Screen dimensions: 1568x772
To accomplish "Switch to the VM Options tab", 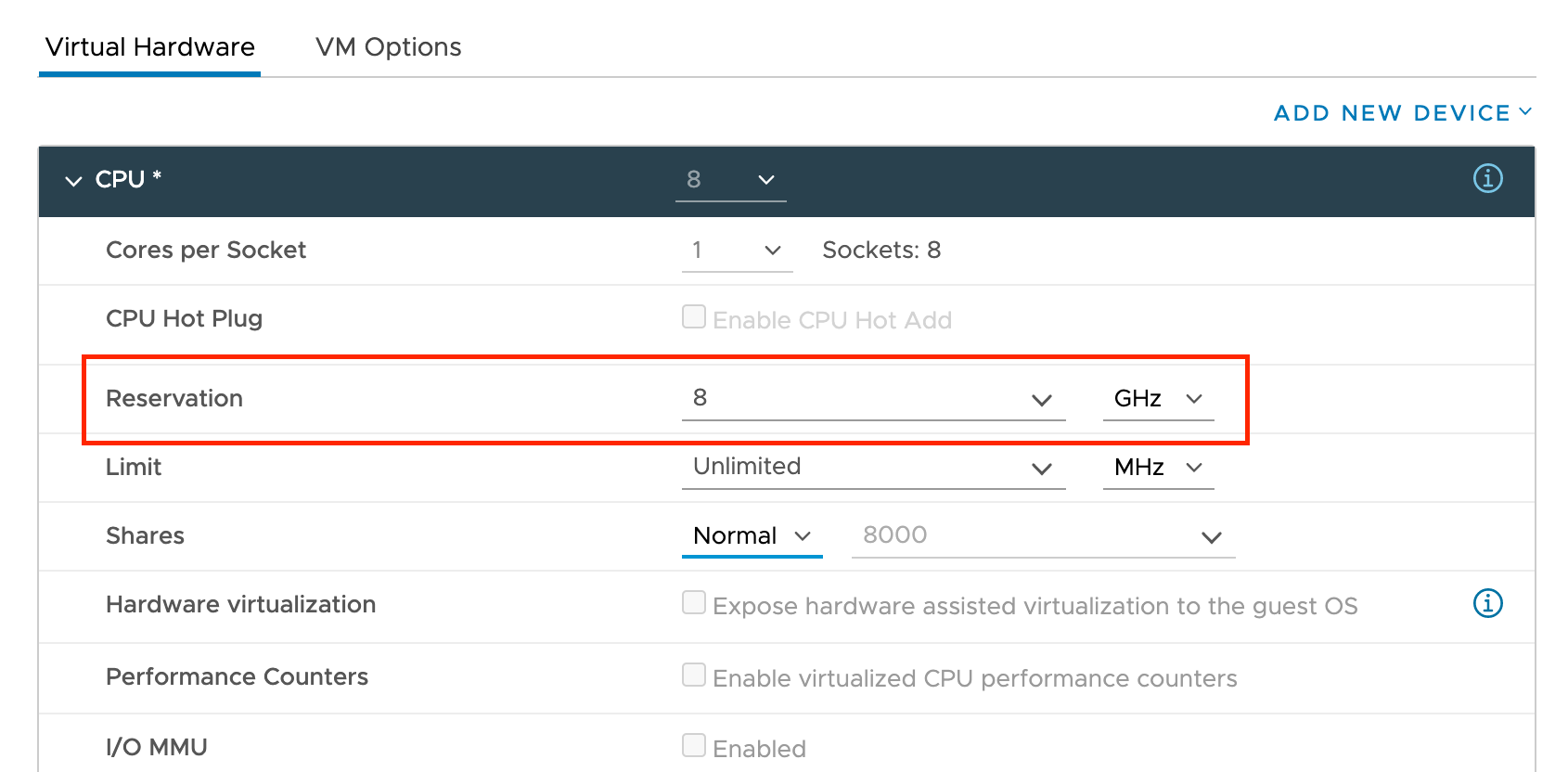I will (388, 47).
